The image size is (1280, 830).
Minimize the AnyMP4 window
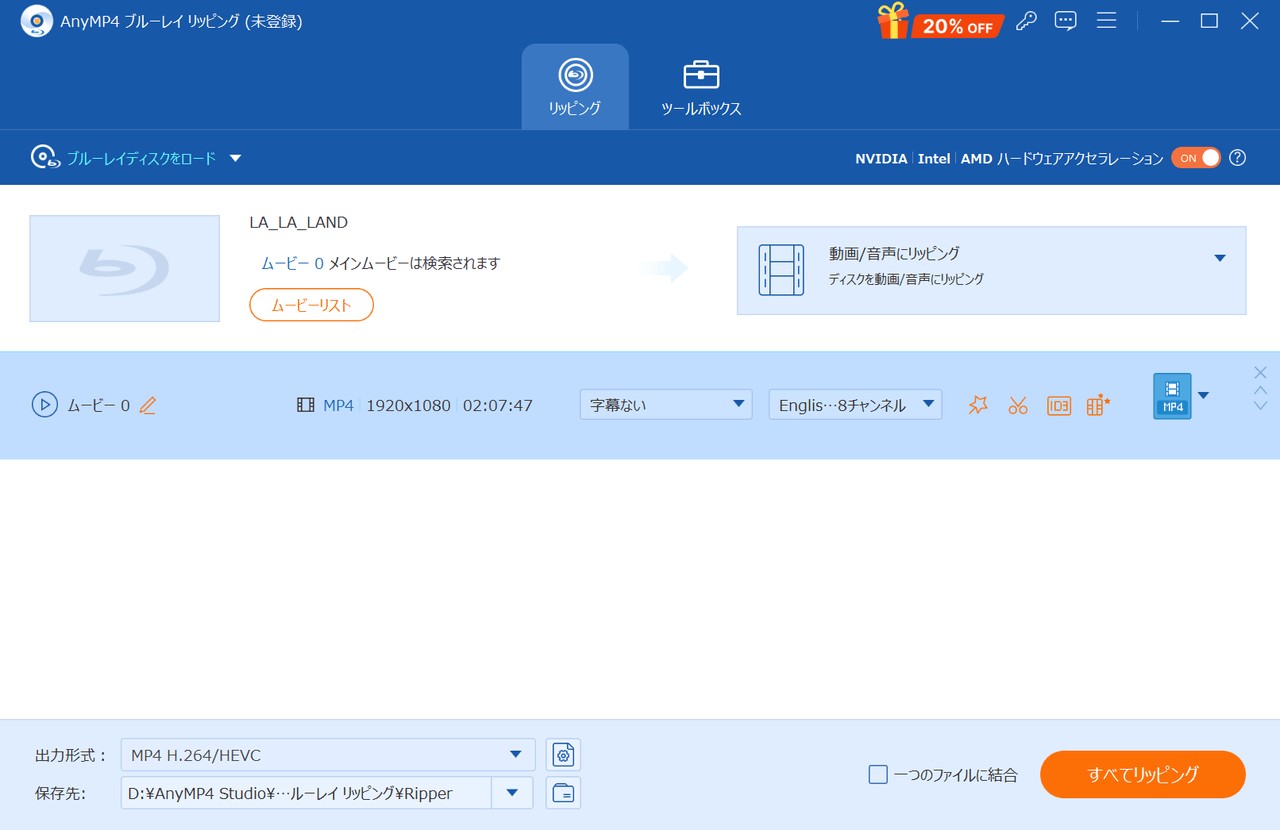[x=1170, y=21]
